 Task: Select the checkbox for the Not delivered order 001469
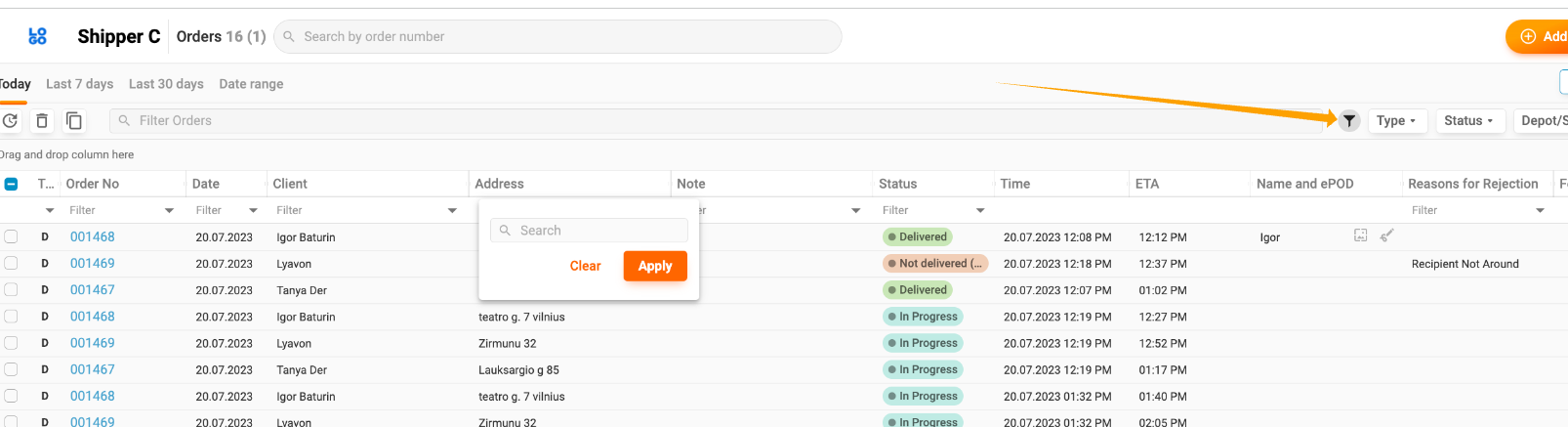click(11, 263)
